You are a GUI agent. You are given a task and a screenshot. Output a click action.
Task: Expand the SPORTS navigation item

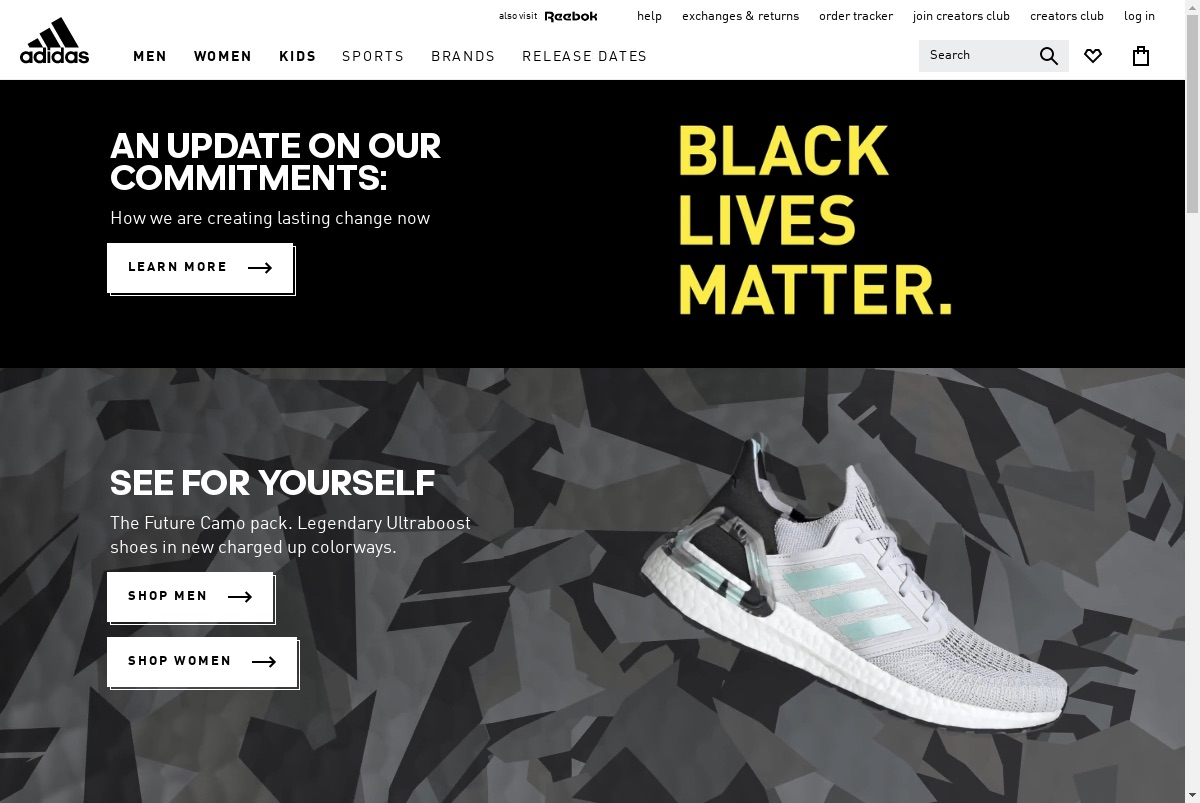373,57
